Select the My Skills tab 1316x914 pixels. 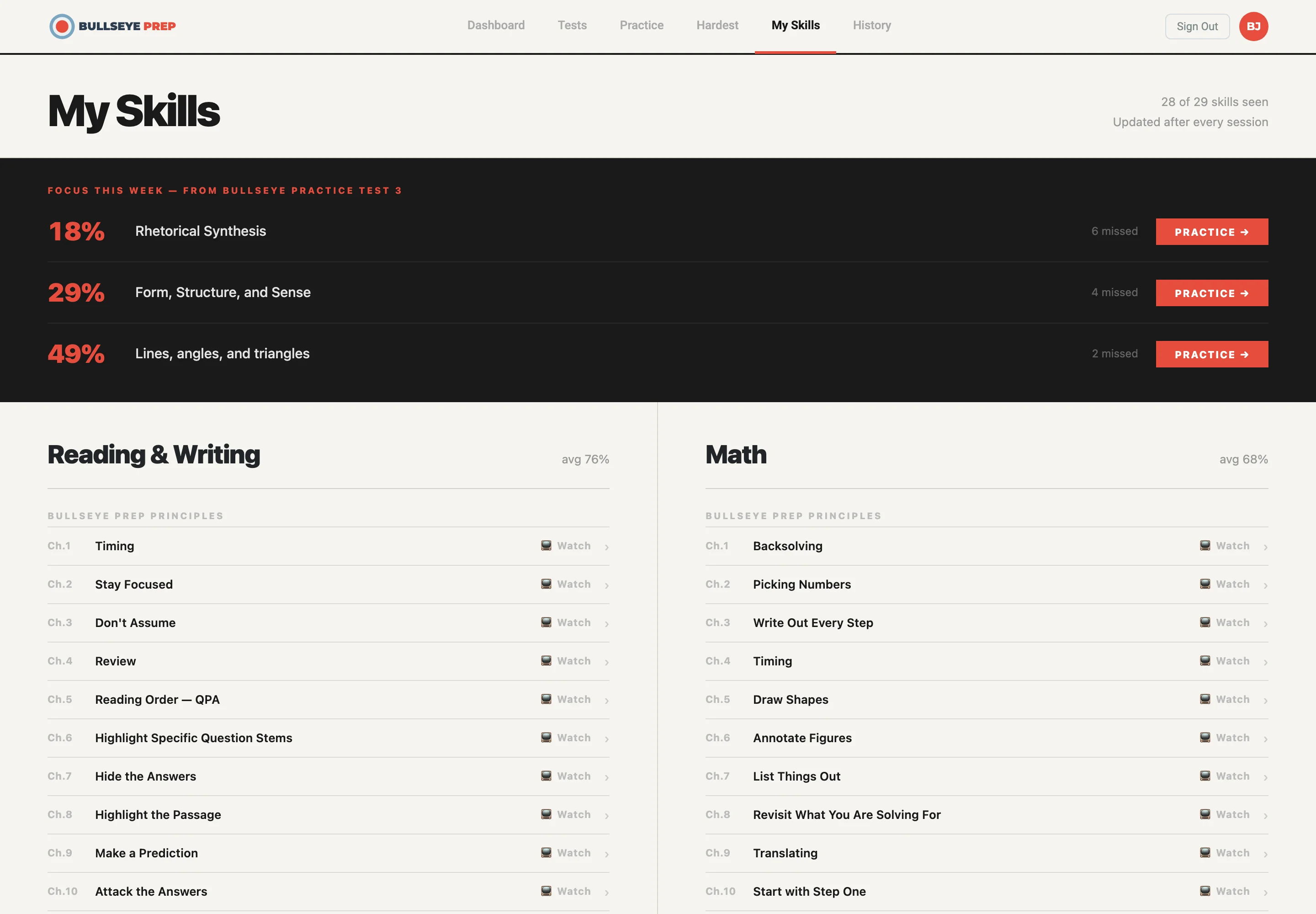pyautogui.click(x=796, y=25)
